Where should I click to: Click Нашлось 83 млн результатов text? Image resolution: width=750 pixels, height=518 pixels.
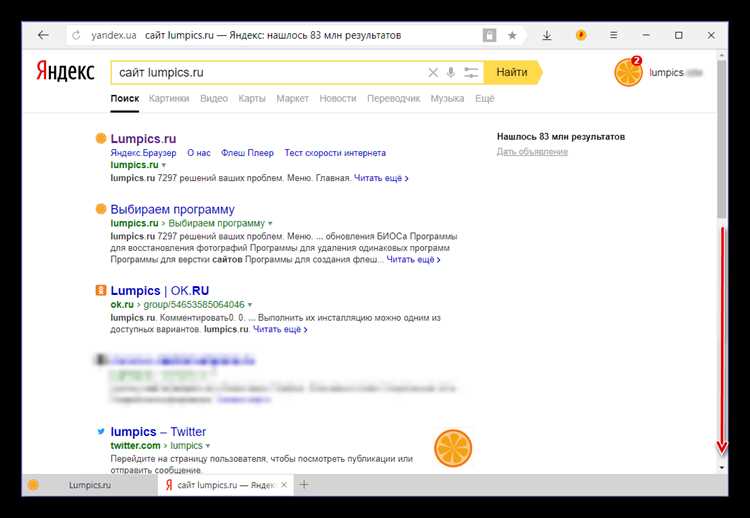point(561,137)
